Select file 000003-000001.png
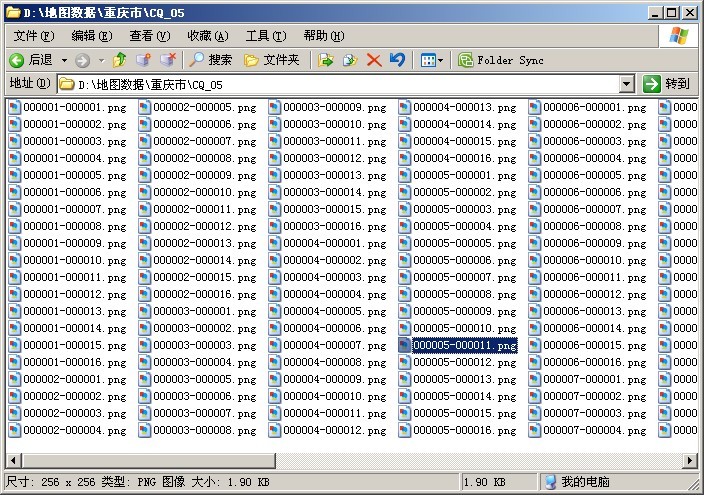Viewport: 704px width, 495px height. pyautogui.click(x=198, y=311)
